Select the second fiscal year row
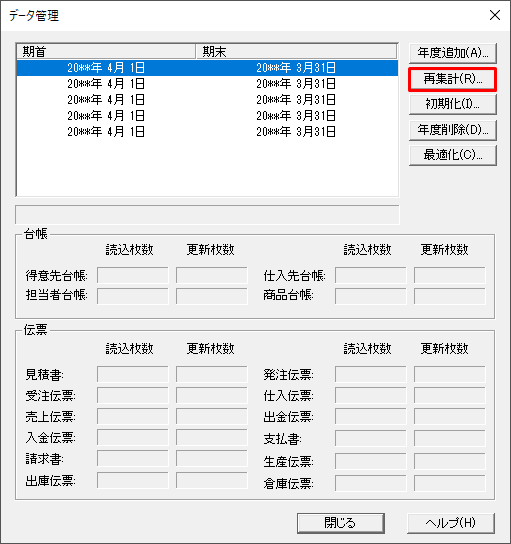Image resolution: width=511 pixels, height=544 pixels. 207,84
